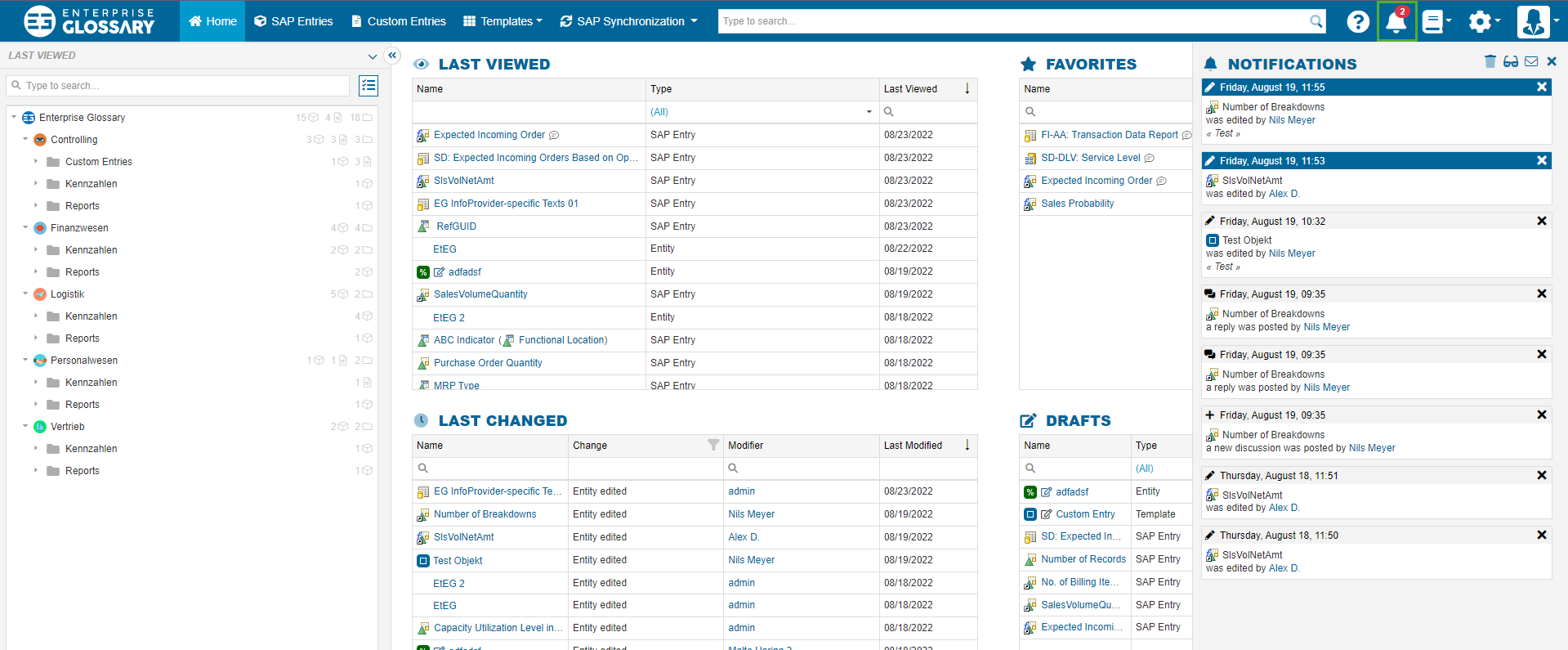
Task: Delete all notifications with the trash icon
Action: click(1490, 61)
